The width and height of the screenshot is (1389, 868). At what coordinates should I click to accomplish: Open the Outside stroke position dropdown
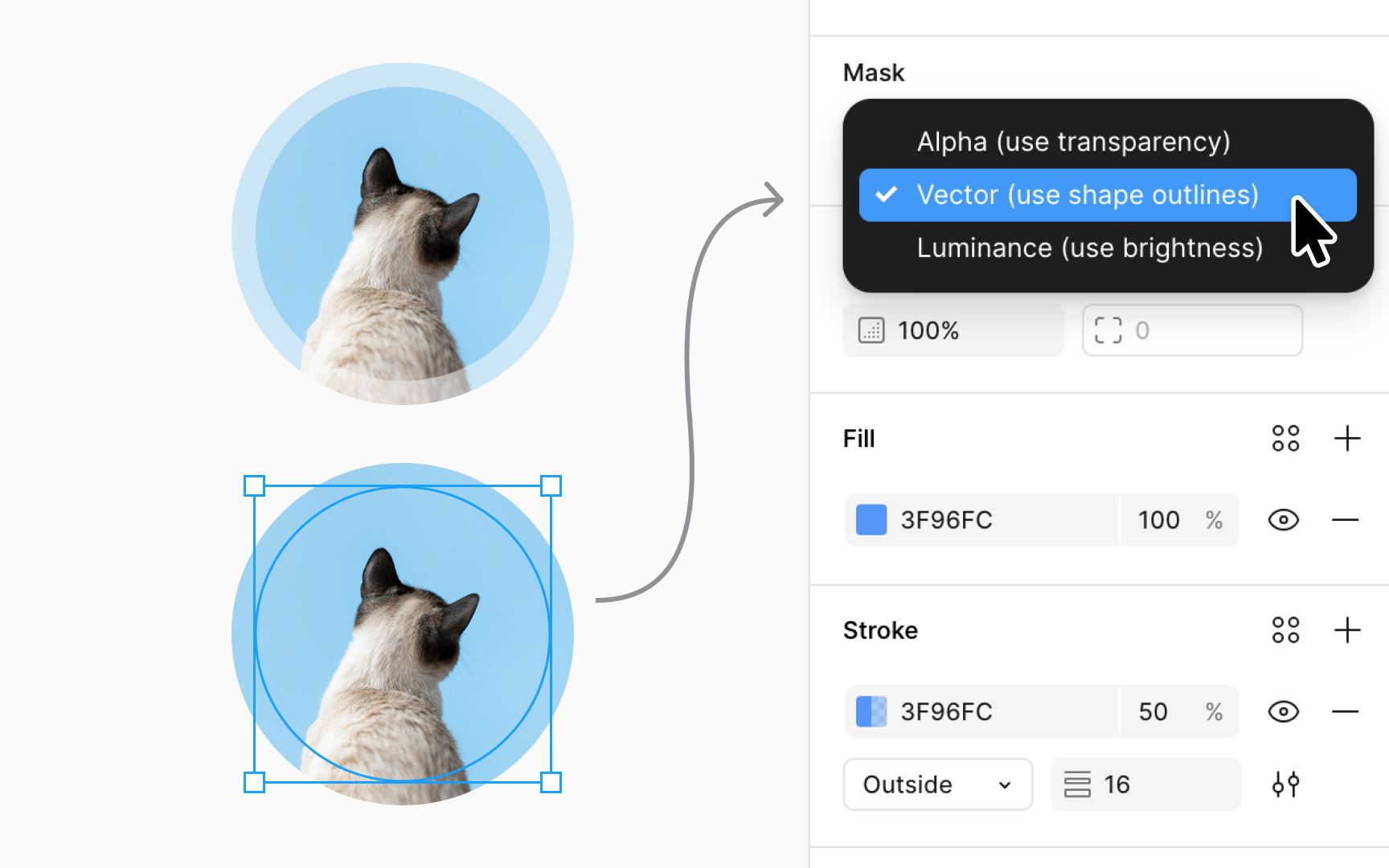[937, 784]
